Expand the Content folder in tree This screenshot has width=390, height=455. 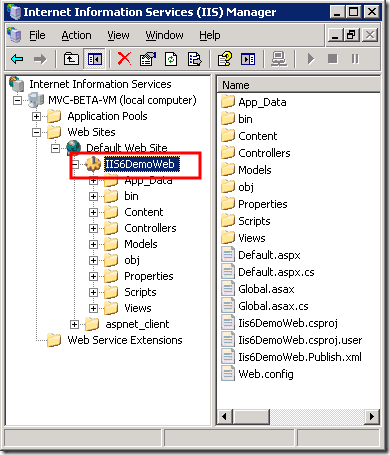(x=93, y=212)
